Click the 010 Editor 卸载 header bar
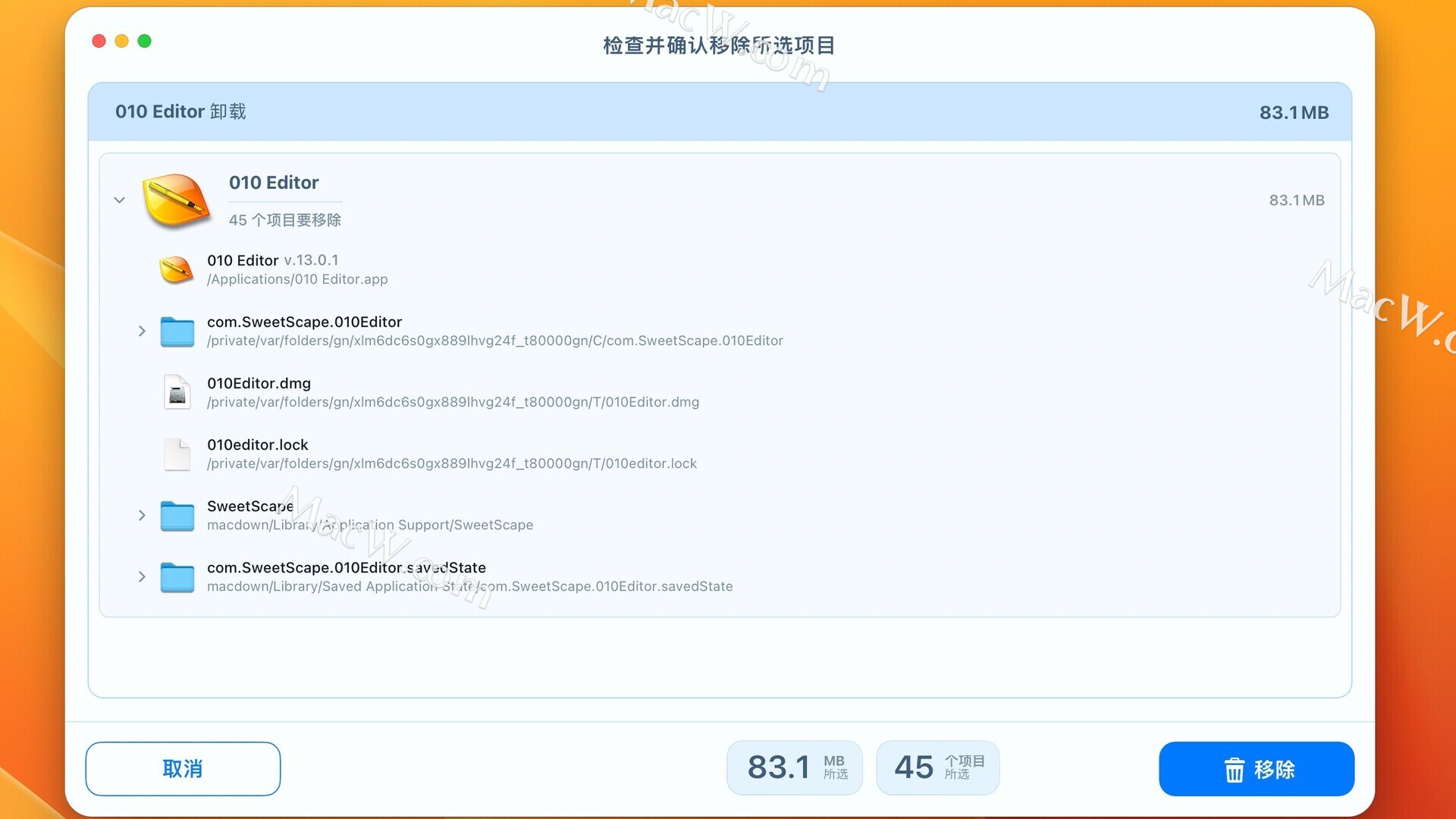1456x819 pixels. [x=720, y=112]
